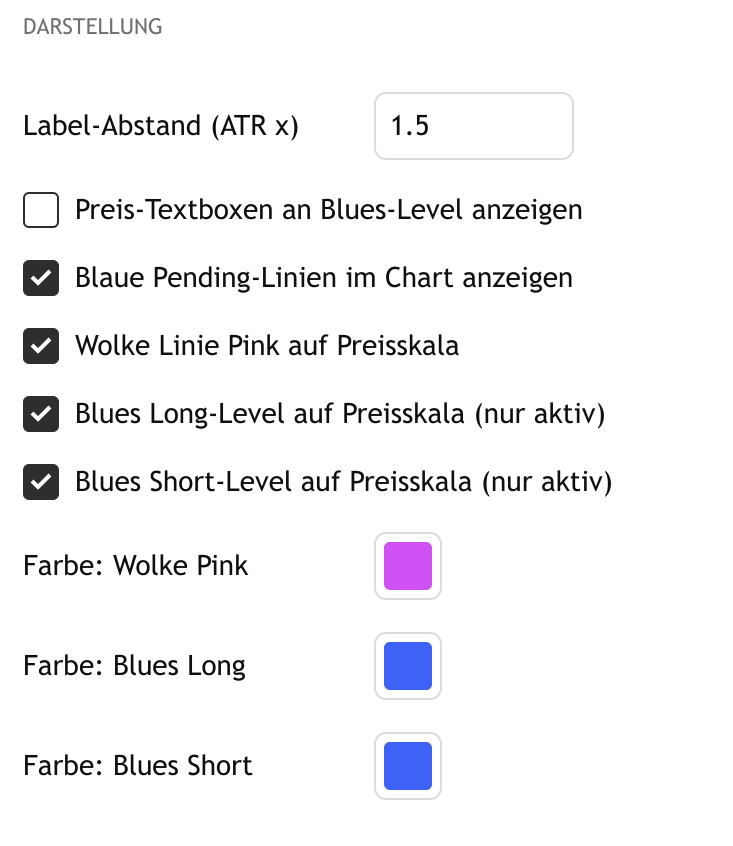
Task: Click the Label-Abstand (ATR x) input field
Action: [x=473, y=126]
